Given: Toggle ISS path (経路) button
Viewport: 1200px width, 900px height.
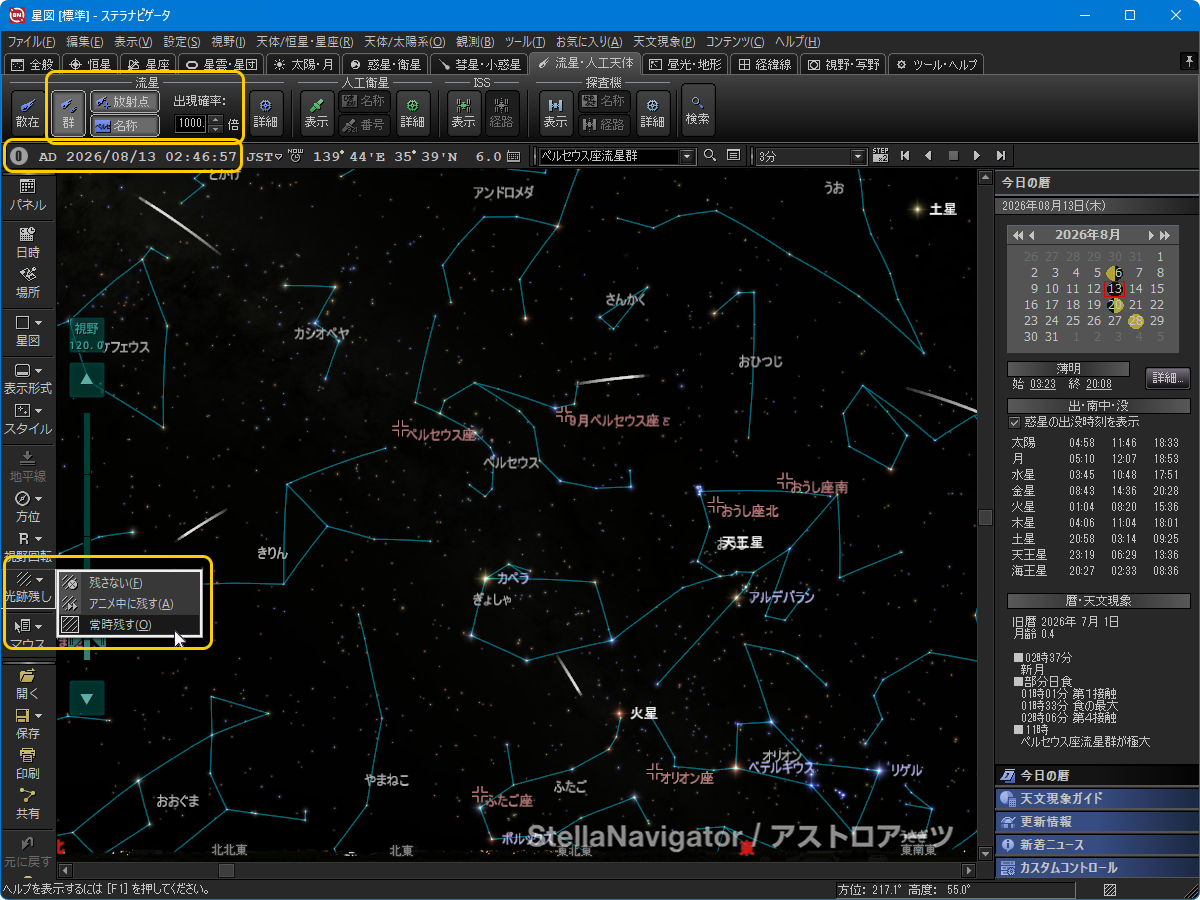Looking at the screenshot, I should coord(501,113).
